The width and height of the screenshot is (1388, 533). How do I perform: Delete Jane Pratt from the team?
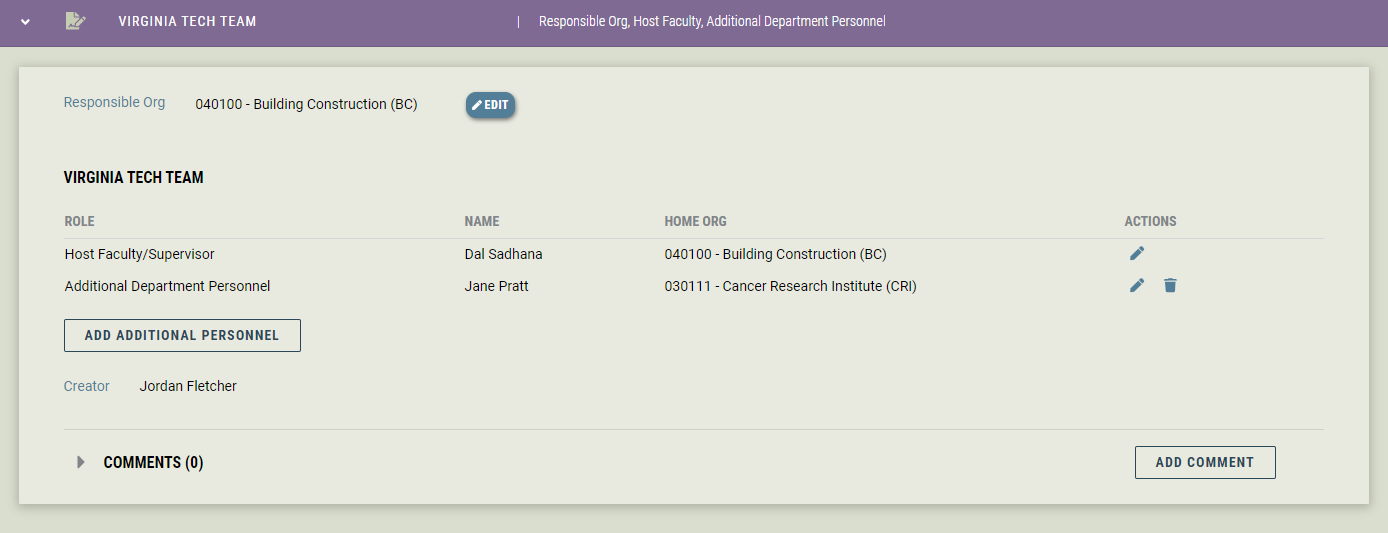point(1170,286)
